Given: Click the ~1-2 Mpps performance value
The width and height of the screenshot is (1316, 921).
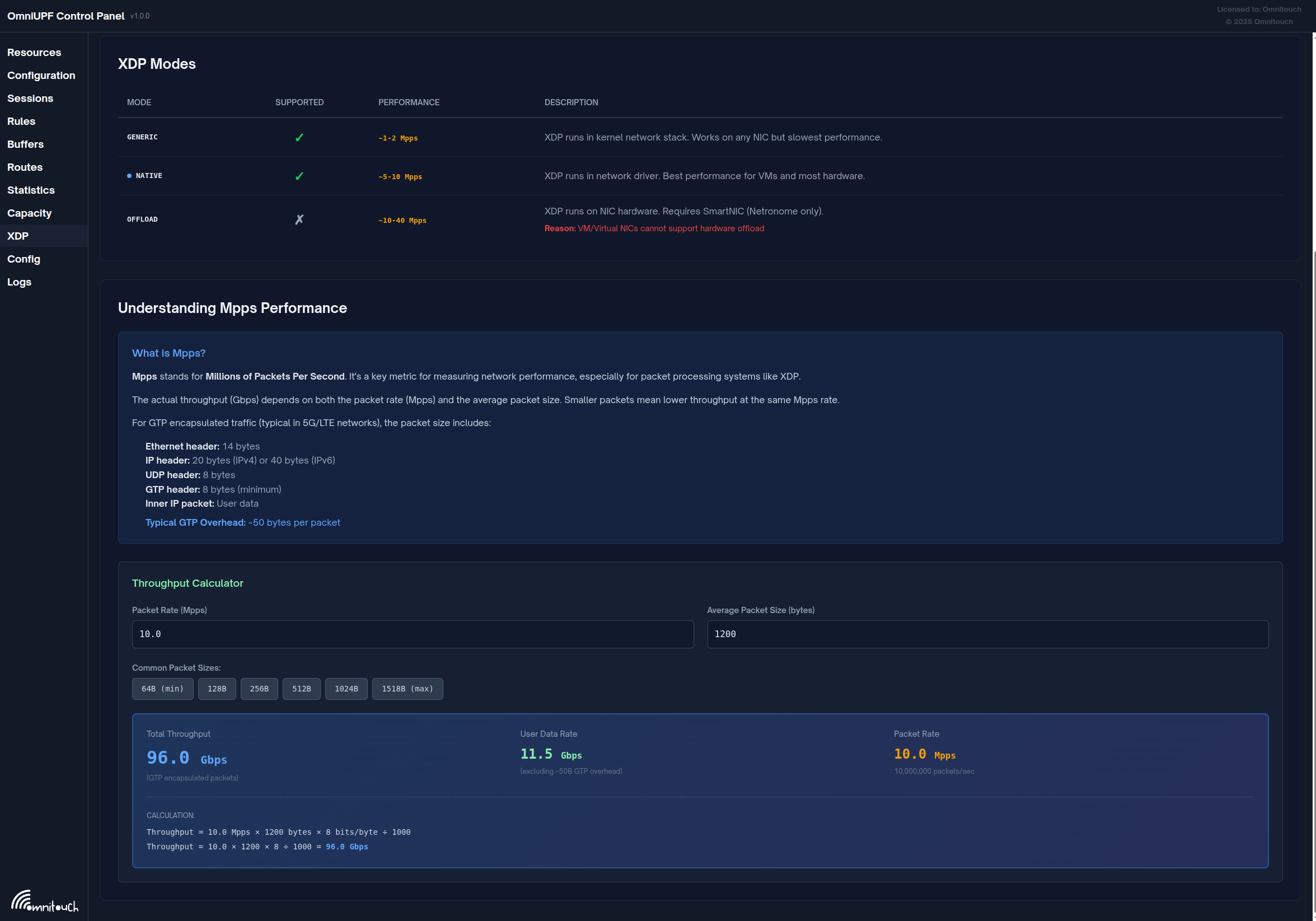Looking at the screenshot, I should point(398,138).
